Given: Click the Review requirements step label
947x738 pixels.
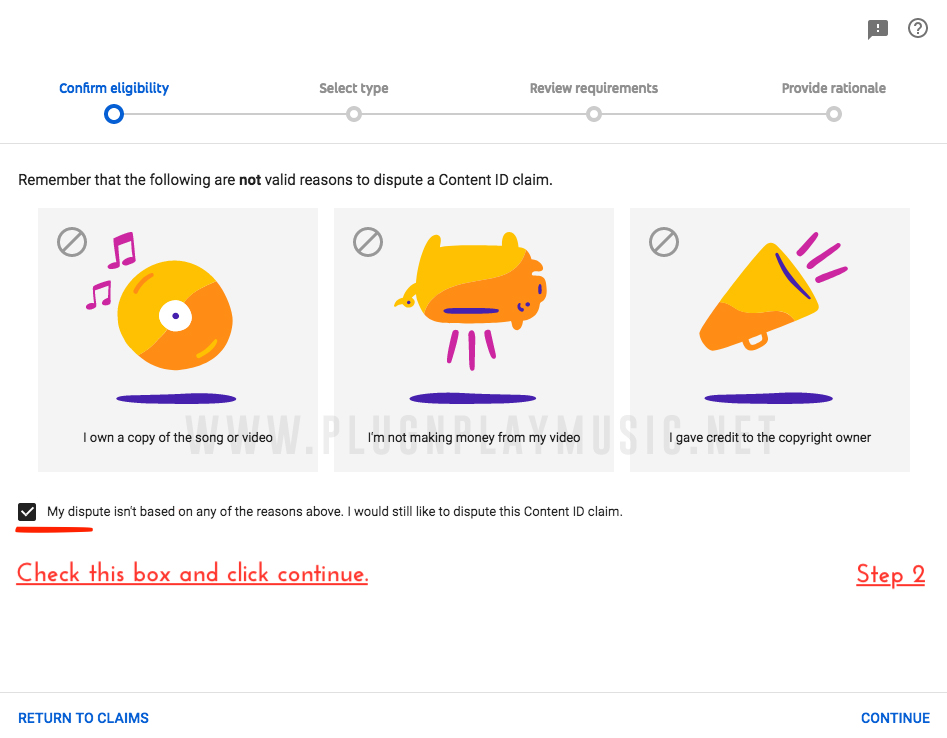Looking at the screenshot, I should pyautogui.click(x=594, y=88).
